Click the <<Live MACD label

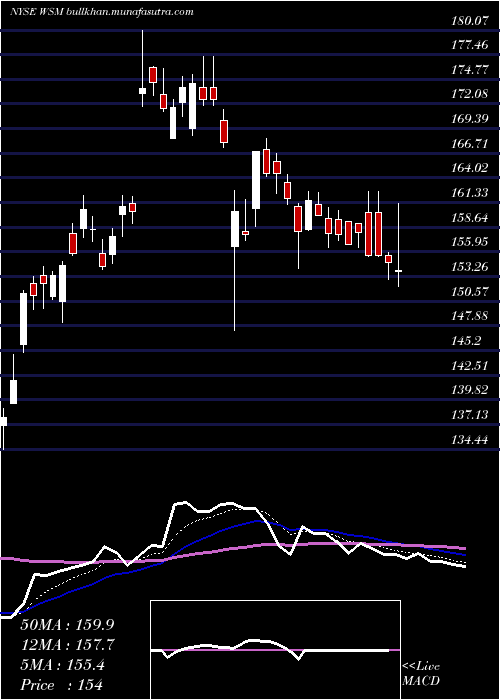(x=421, y=674)
